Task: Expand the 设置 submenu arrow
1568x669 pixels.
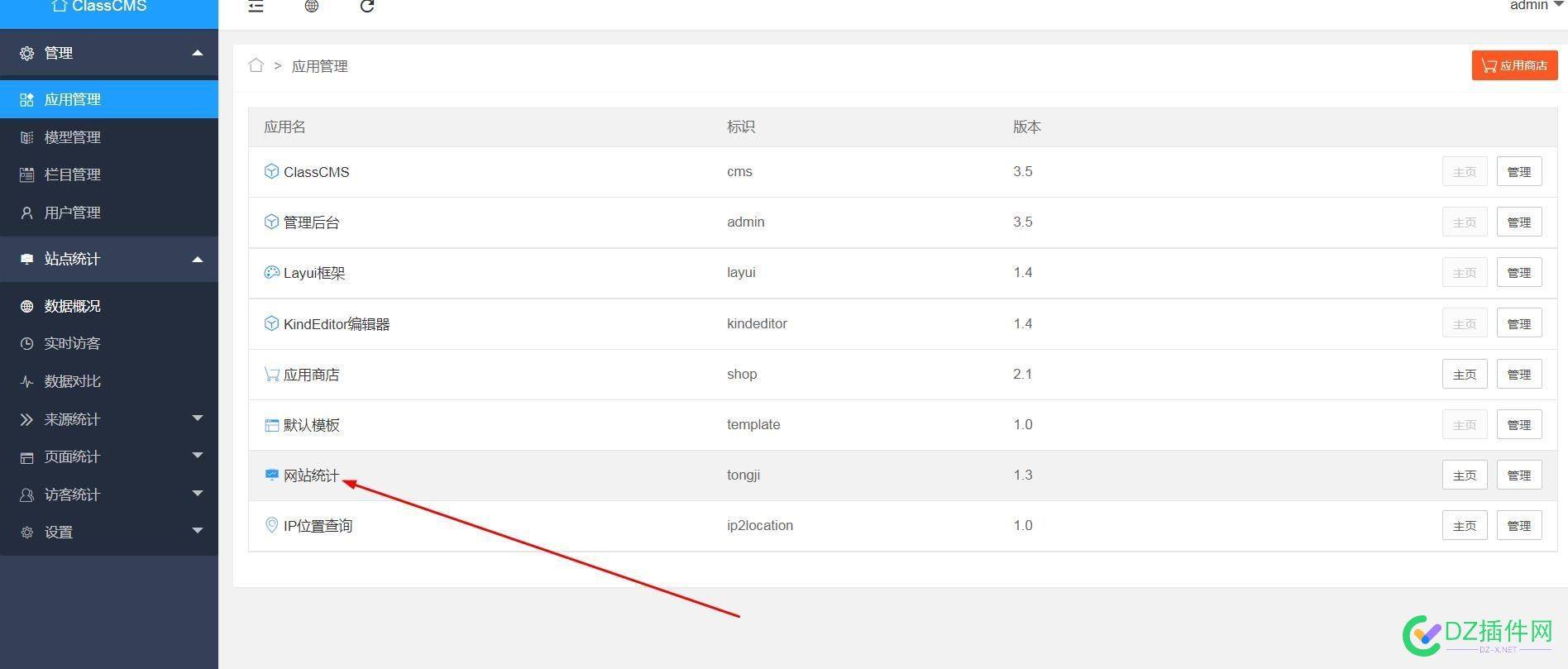Action: [197, 531]
